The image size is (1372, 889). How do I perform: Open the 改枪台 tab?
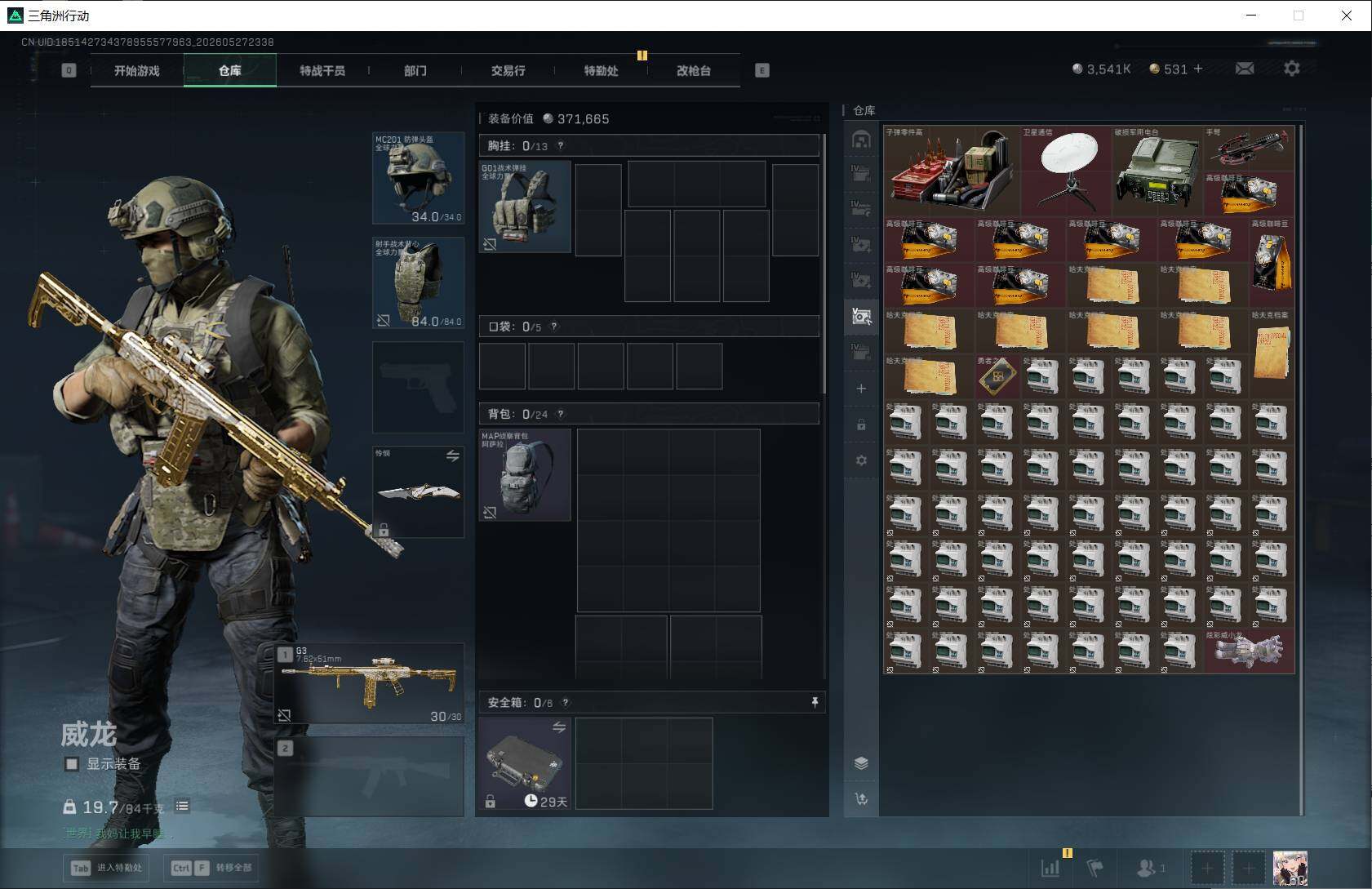(694, 70)
